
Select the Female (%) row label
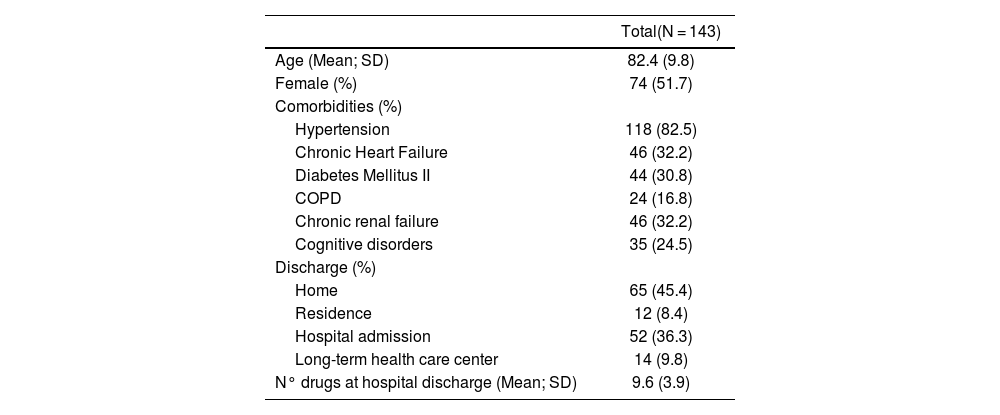coord(316,83)
